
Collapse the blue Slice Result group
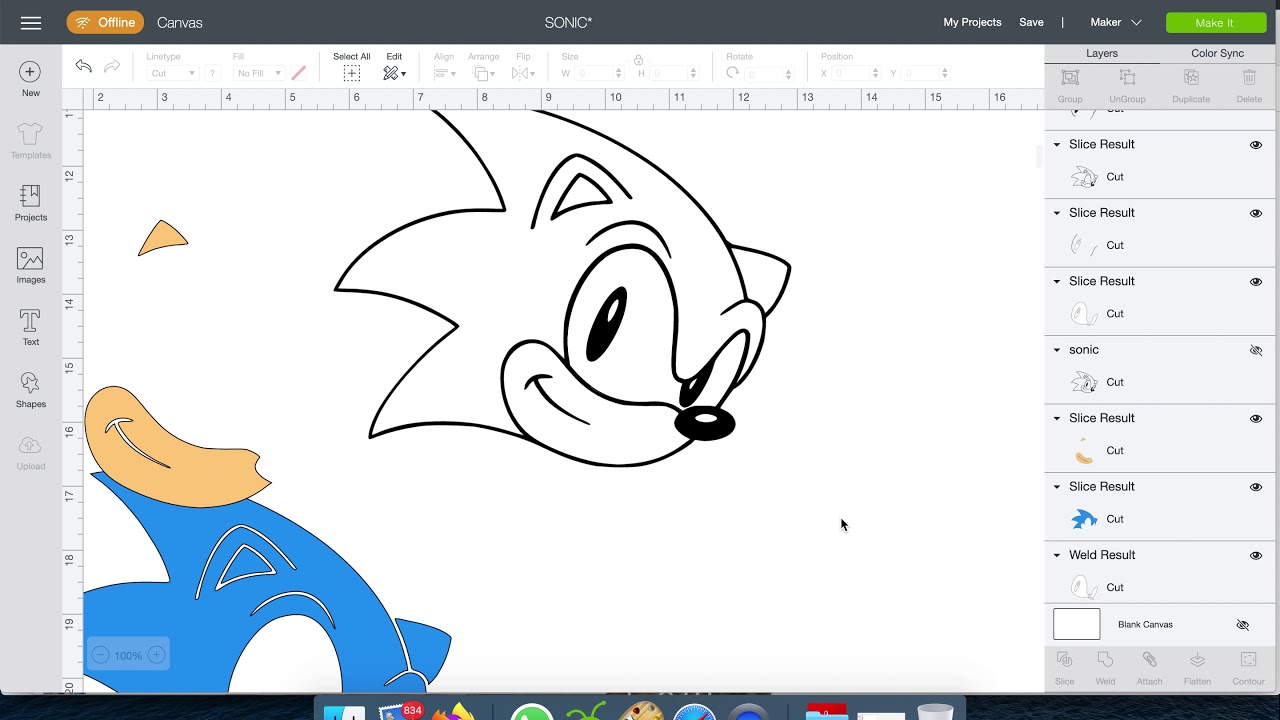point(1057,487)
